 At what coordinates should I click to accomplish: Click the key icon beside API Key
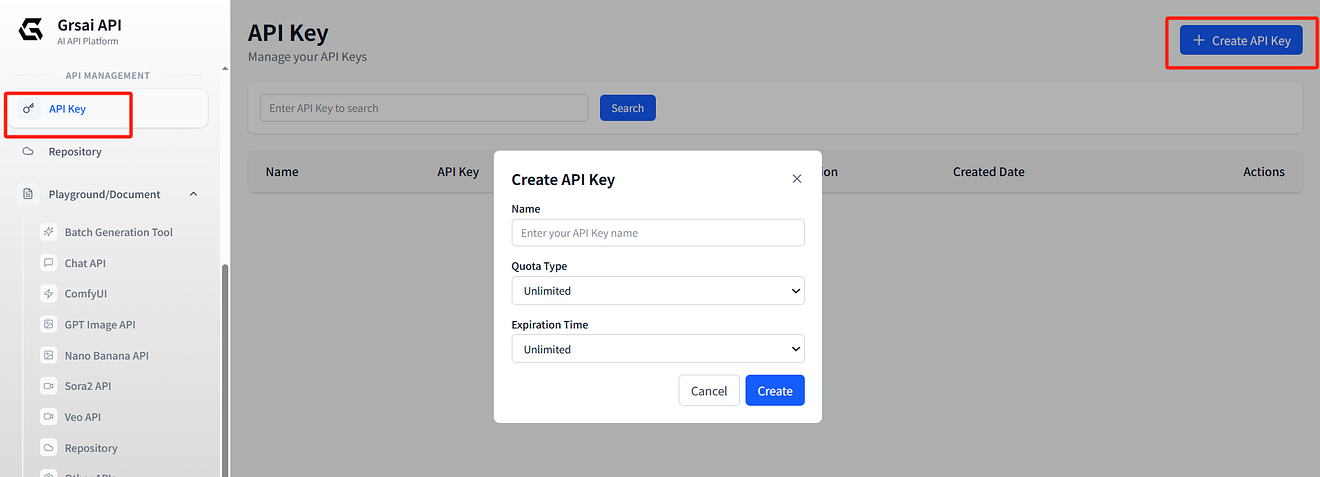[x=28, y=109]
